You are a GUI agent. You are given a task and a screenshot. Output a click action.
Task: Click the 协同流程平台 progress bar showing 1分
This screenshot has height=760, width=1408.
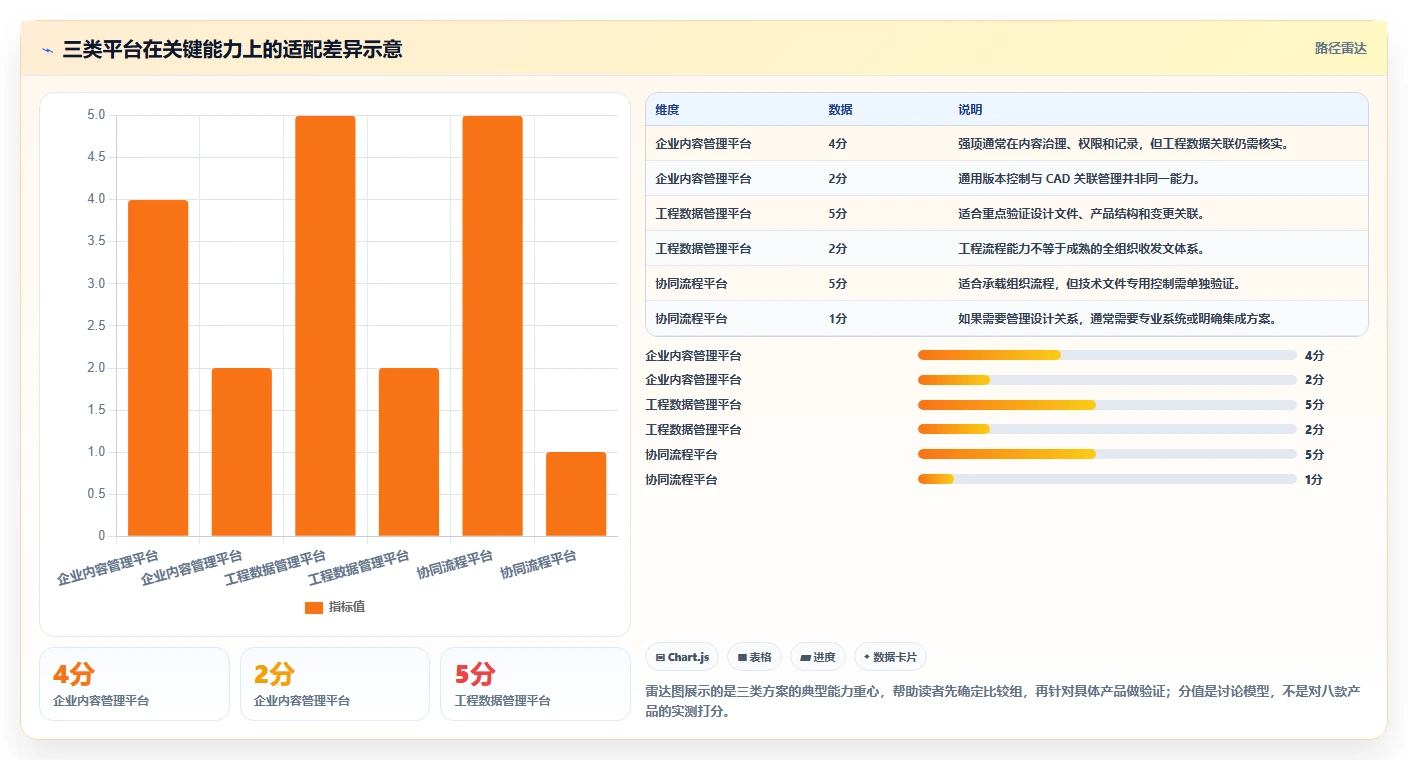(1107, 479)
